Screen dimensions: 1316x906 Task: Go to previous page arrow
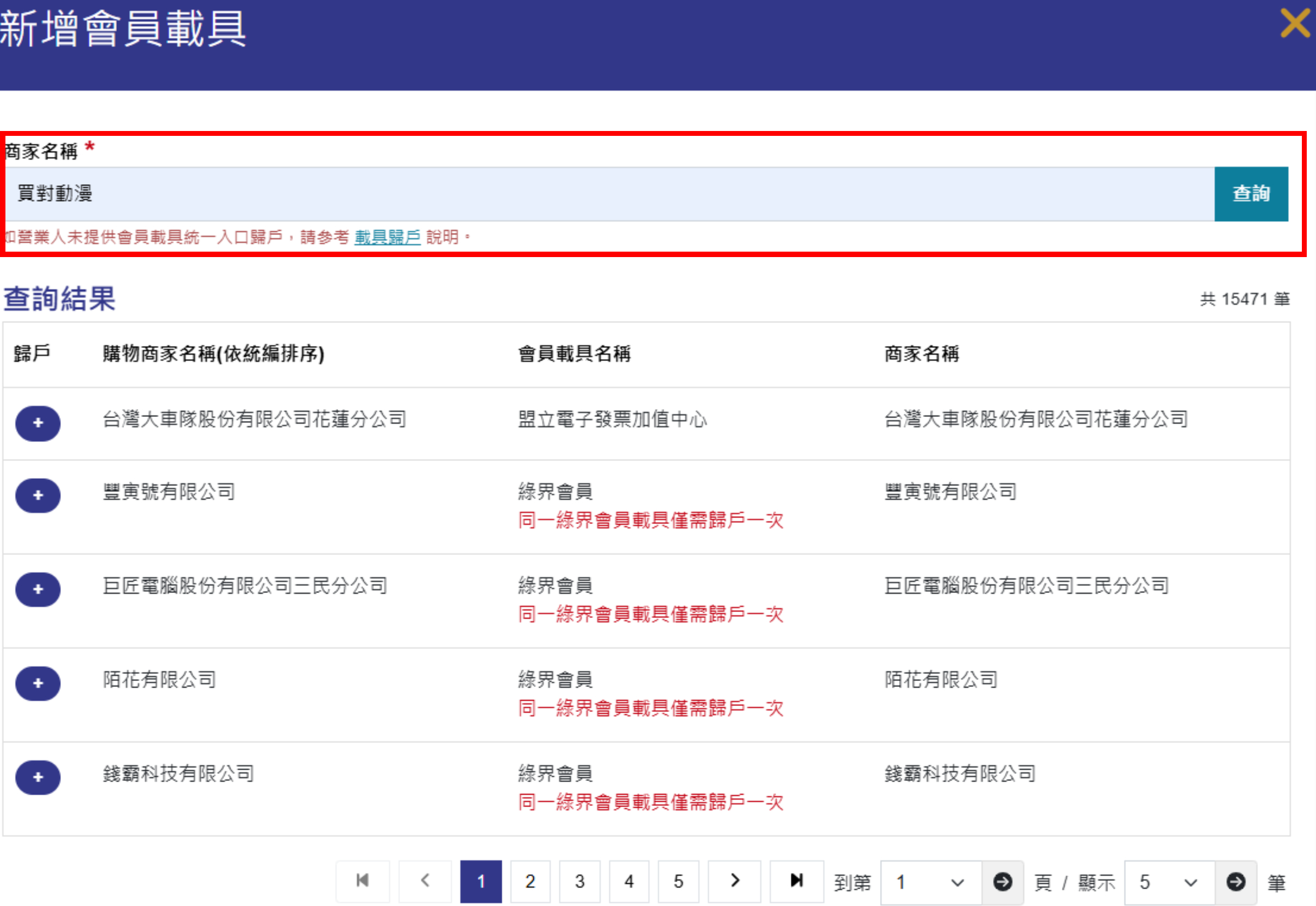425,881
